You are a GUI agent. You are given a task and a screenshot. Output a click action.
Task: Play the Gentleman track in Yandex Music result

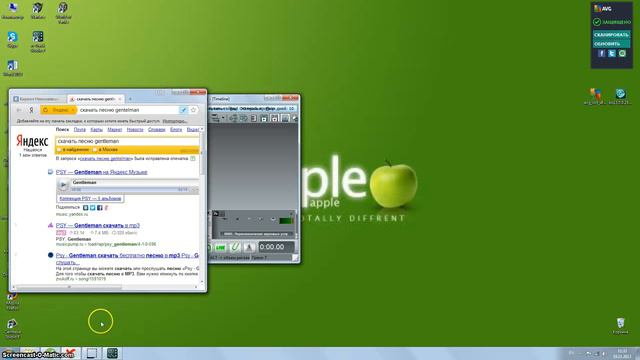tap(63, 185)
